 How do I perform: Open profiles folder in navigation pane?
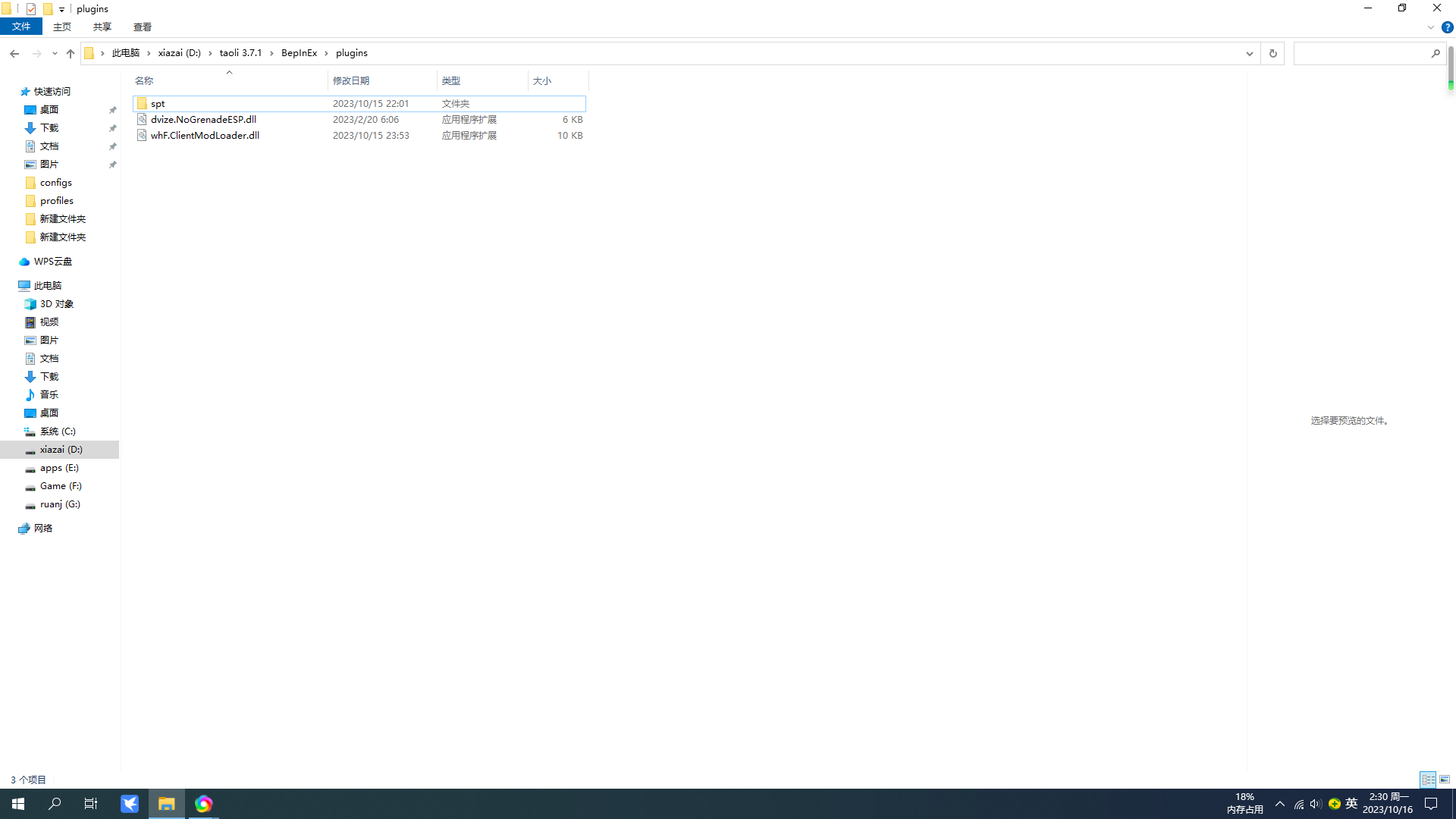[57, 200]
